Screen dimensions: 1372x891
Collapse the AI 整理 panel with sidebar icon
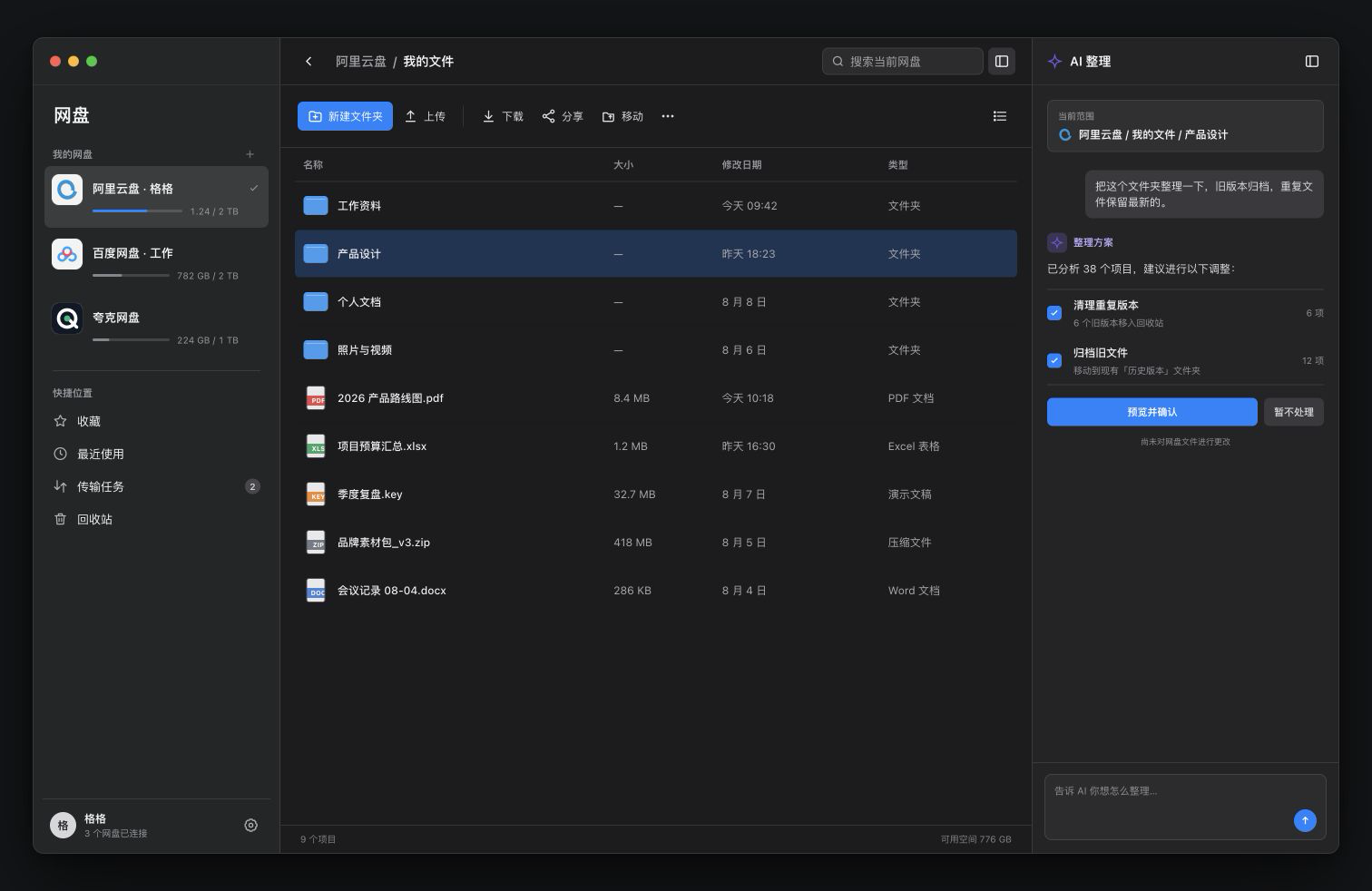pyautogui.click(x=1311, y=62)
